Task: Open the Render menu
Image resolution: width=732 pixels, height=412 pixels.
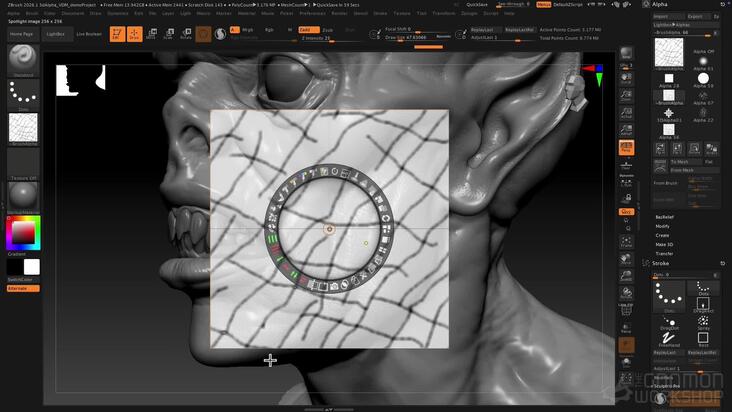Action: (x=339, y=14)
